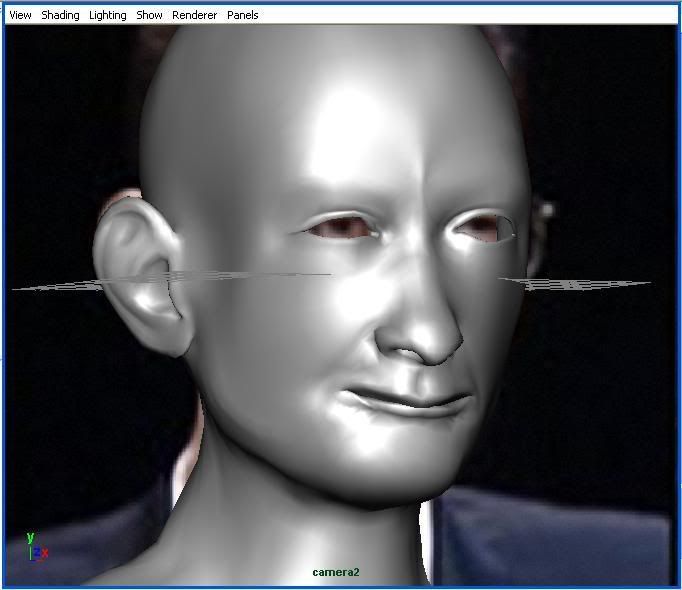This screenshot has height=590, width=682.
Task: Open the Panels menu
Action: pos(243,15)
